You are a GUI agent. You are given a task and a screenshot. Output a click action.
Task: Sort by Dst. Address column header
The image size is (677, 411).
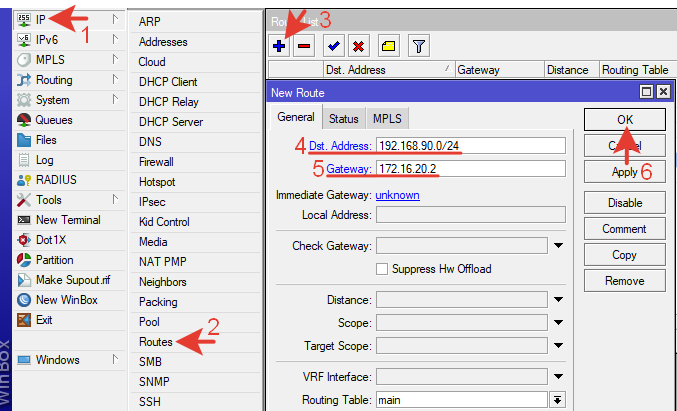389,70
